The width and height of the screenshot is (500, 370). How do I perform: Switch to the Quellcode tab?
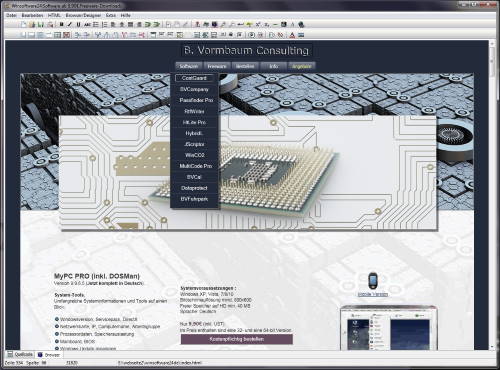[20, 354]
